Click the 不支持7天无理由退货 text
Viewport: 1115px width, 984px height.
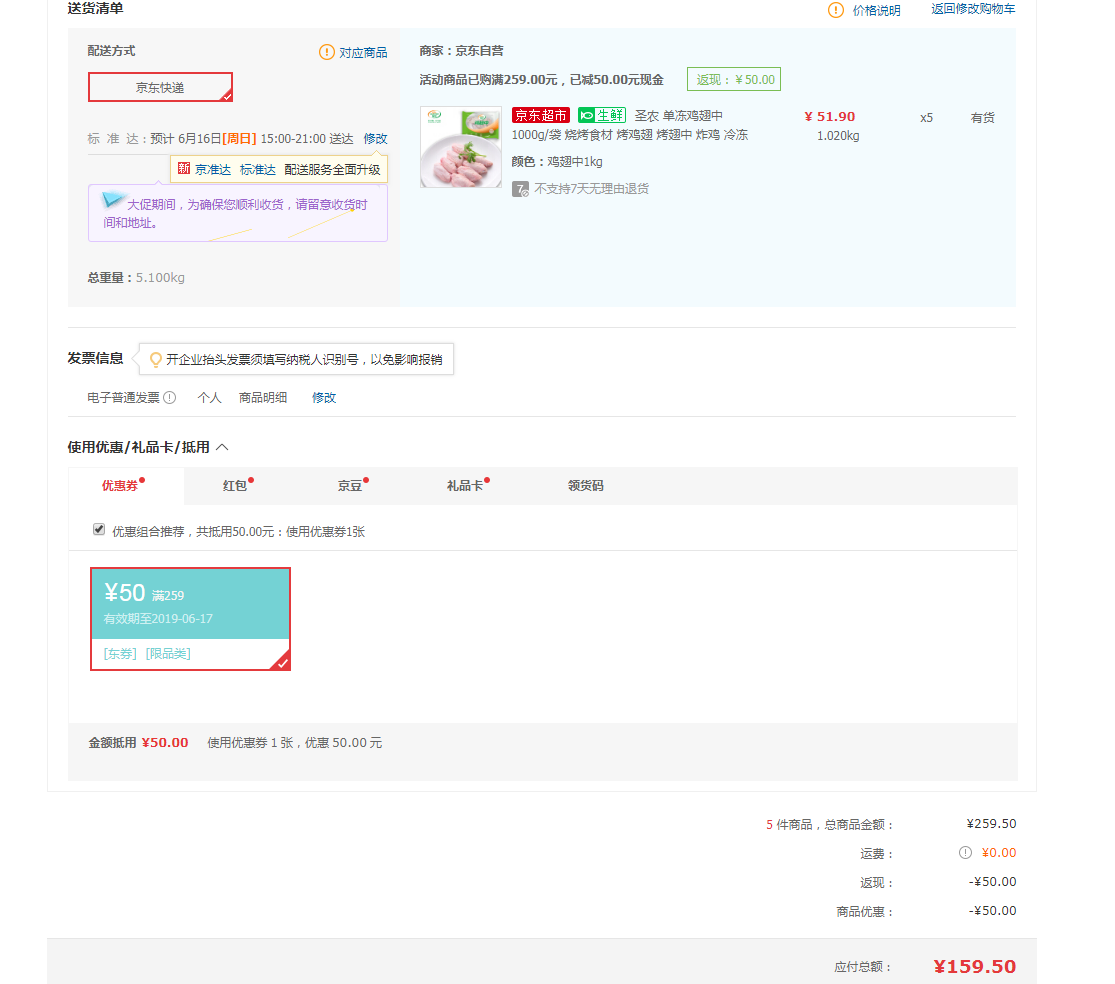(x=592, y=189)
